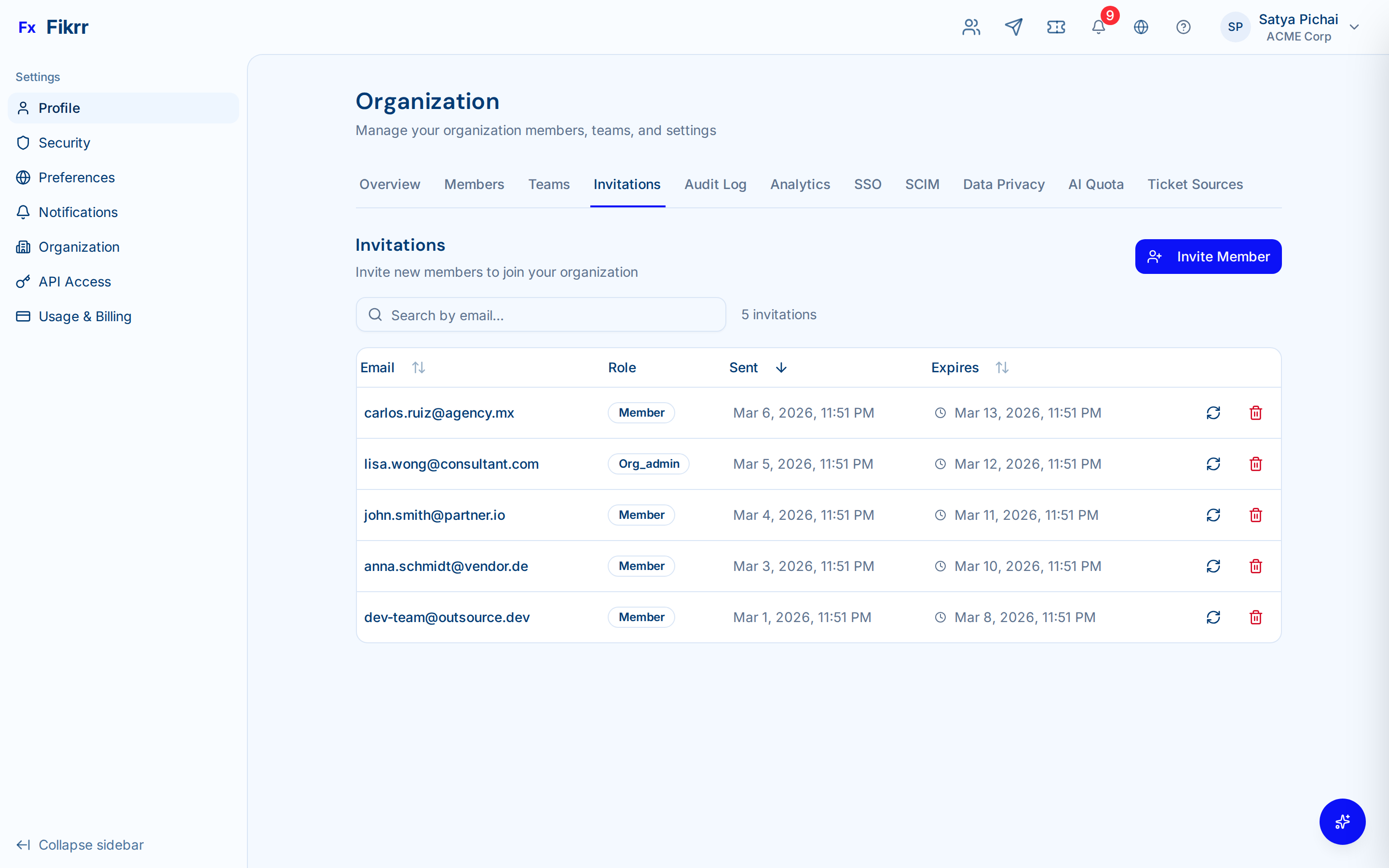Image resolution: width=1389 pixels, height=868 pixels.
Task: Click the paper plane send icon
Action: pyautogui.click(x=1014, y=27)
